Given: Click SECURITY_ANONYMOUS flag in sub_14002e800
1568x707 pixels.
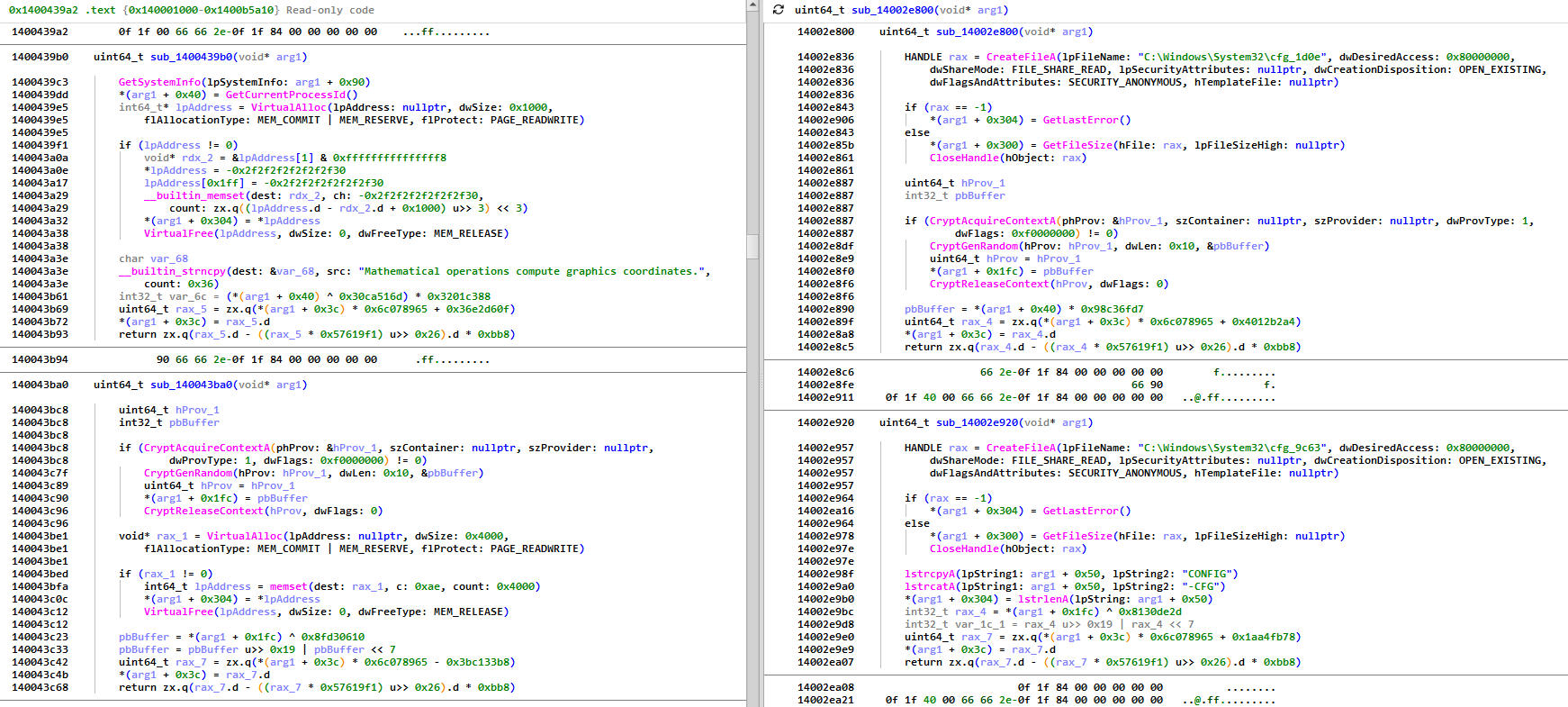Looking at the screenshot, I should coord(1124,82).
